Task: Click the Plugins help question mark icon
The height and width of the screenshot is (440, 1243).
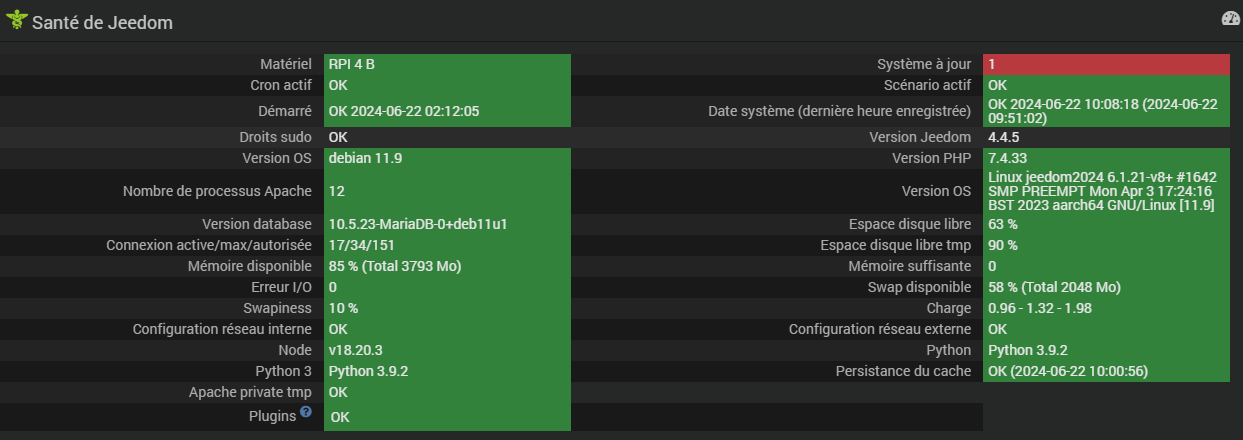Action: [x=306, y=411]
